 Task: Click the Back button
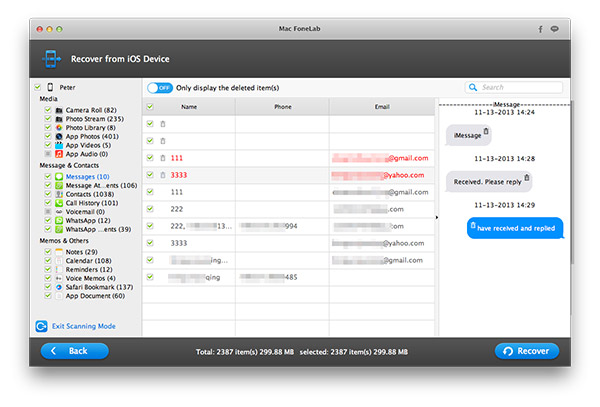(74, 351)
